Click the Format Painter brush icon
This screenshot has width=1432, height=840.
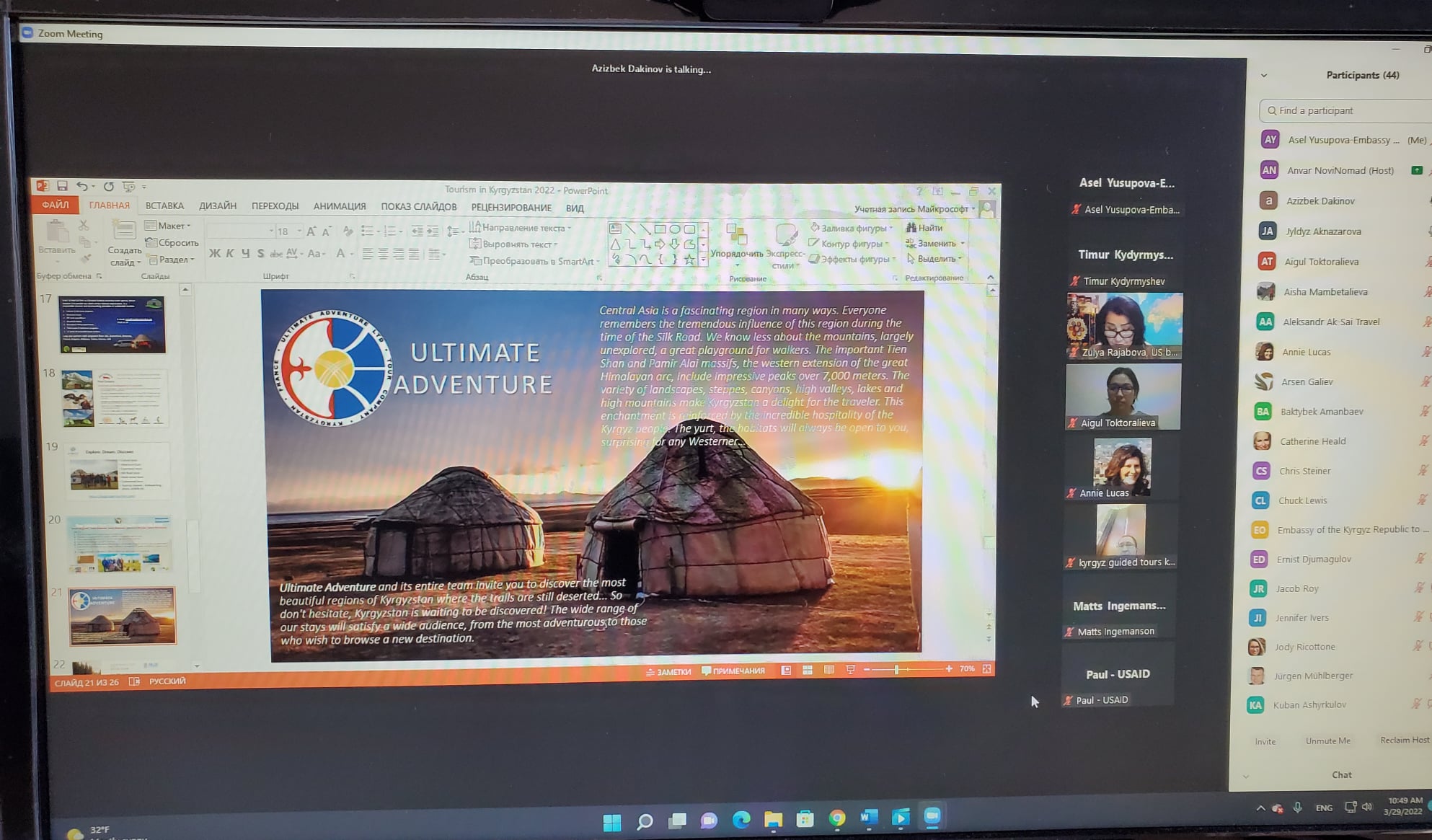point(85,258)
